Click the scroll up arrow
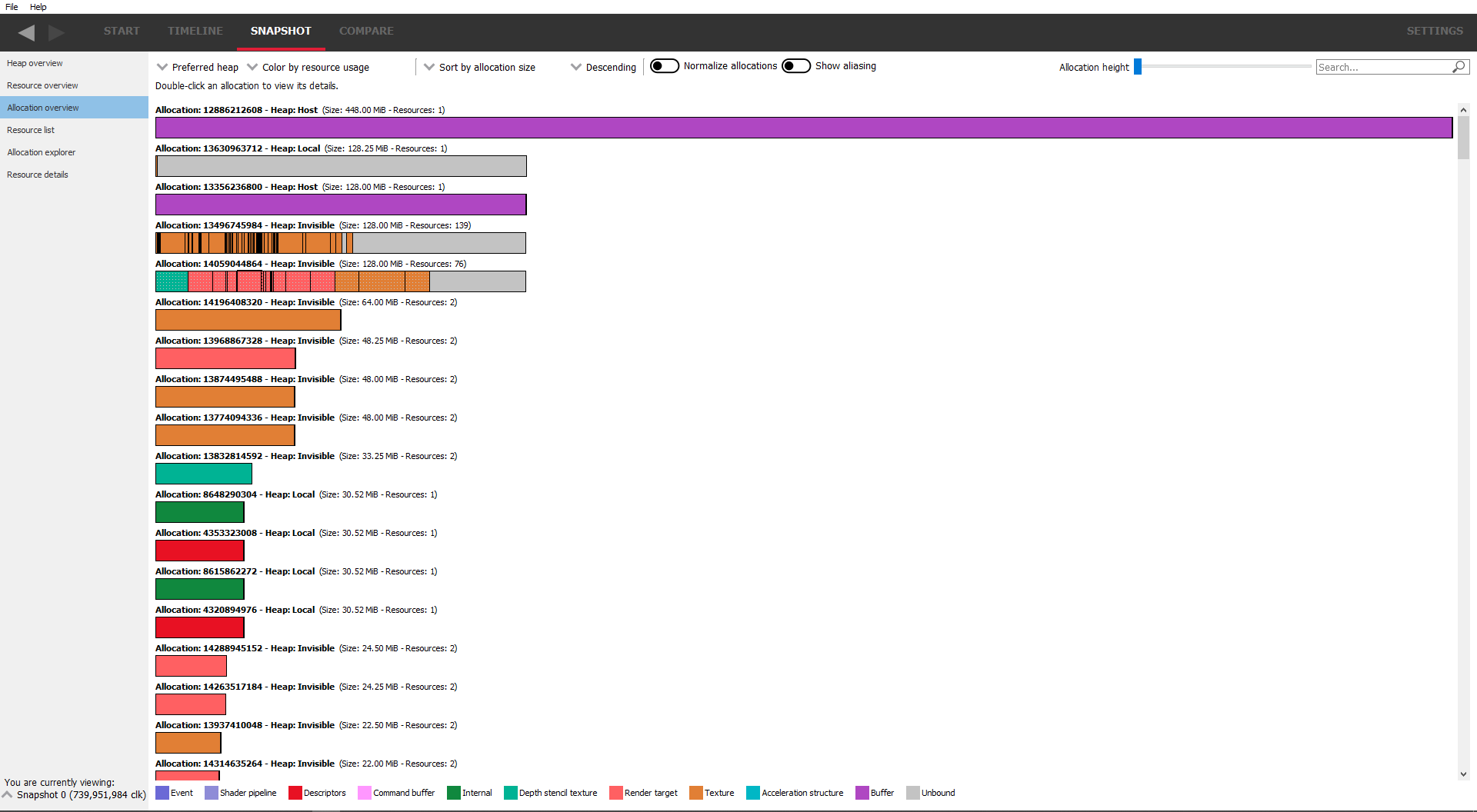The height and width of the screenshot is (812, 1477). tap(1463, 110)
